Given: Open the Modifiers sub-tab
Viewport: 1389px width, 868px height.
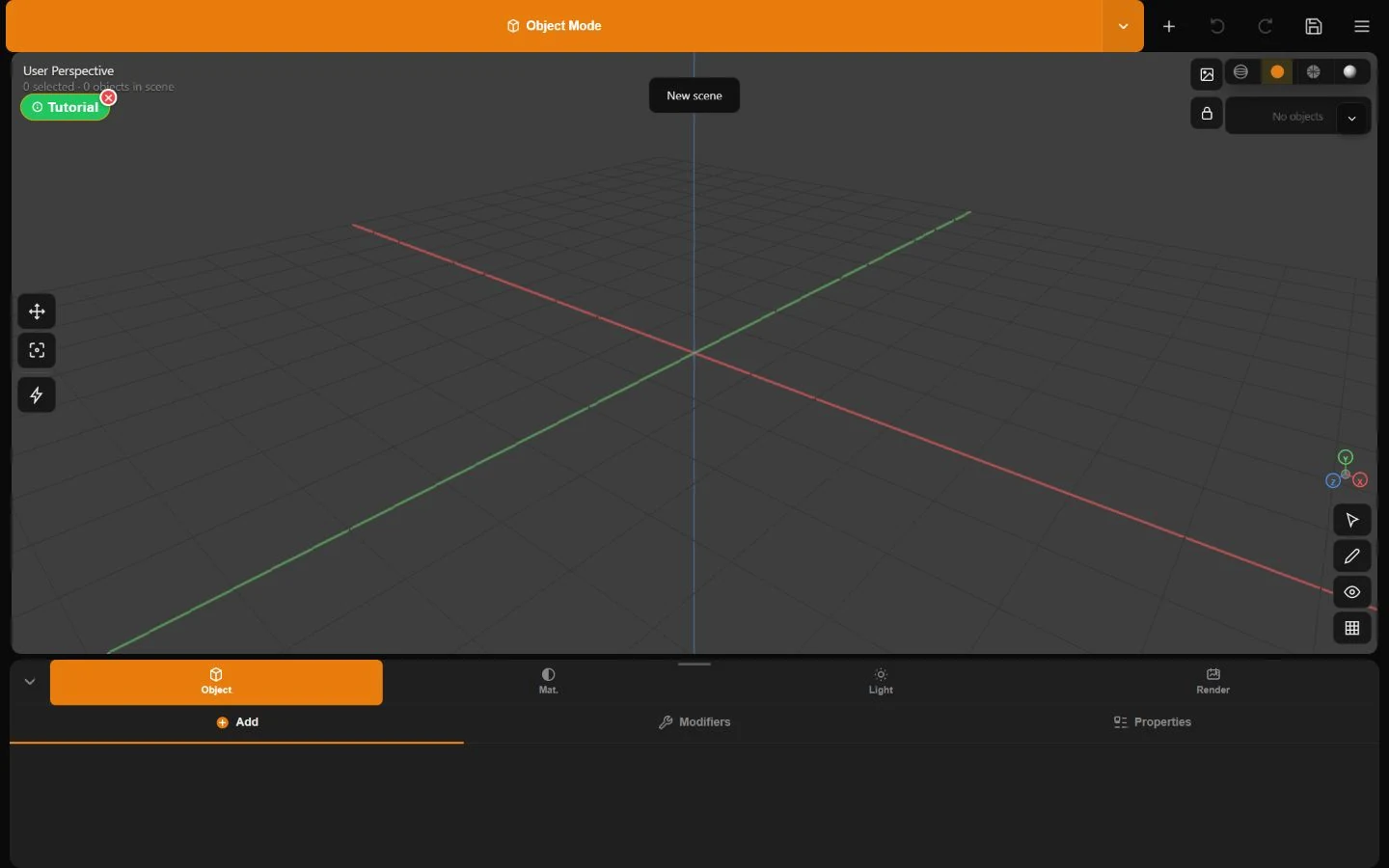Looking at the screenshot, I should 694,722.
